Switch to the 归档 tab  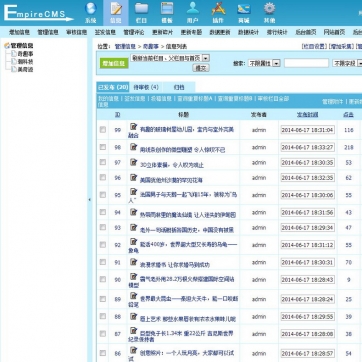coord(179,87)
